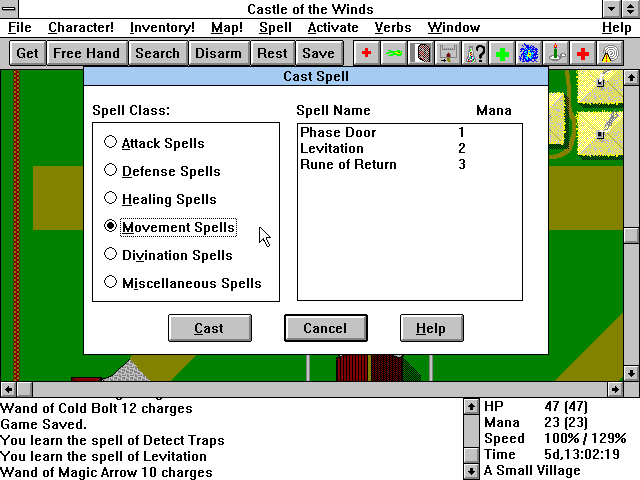Select Rune of Return in spell list
This screenshot has width=640, height=480.
[x=409, y=164]
